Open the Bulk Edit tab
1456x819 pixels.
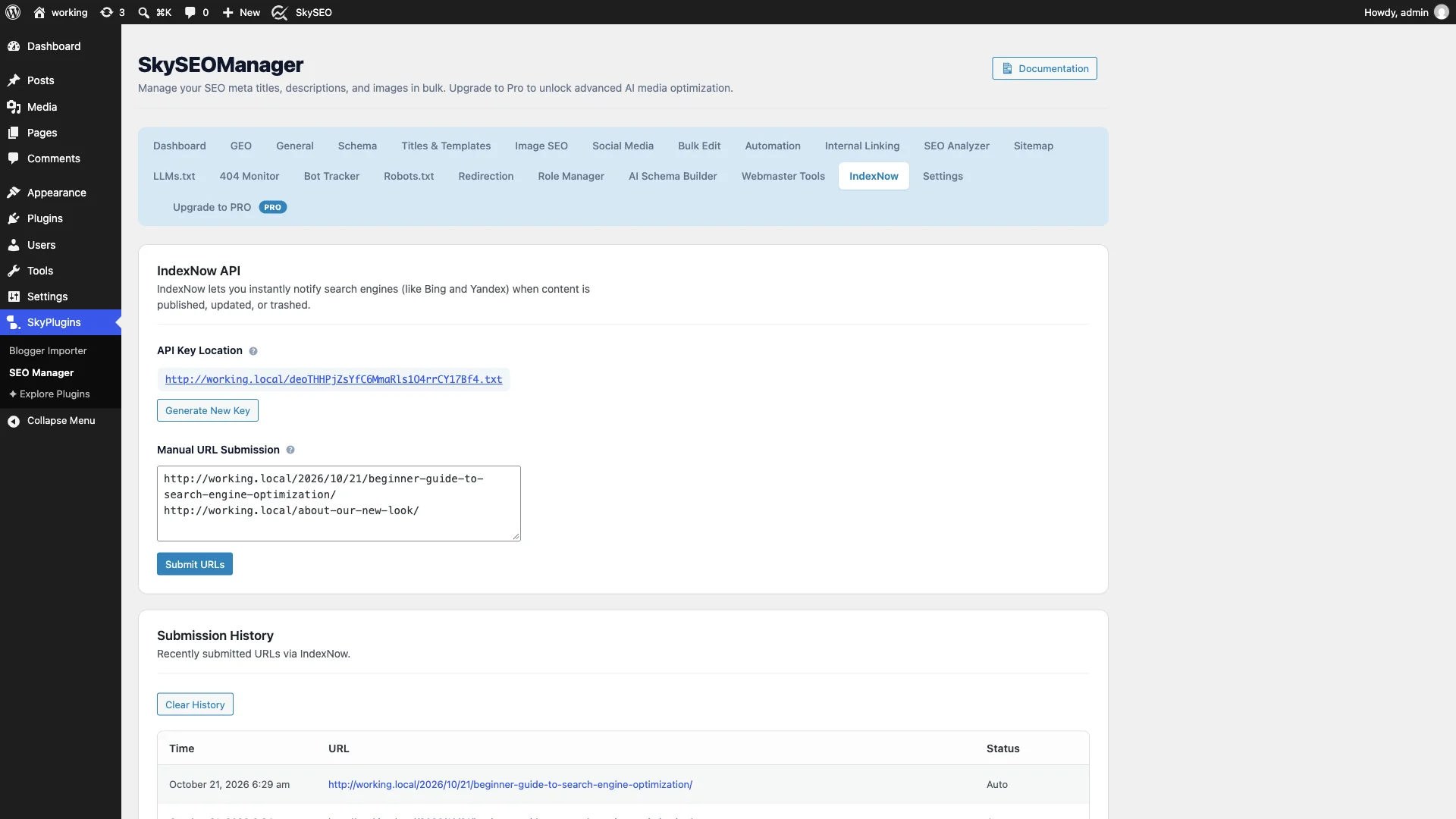699,146
